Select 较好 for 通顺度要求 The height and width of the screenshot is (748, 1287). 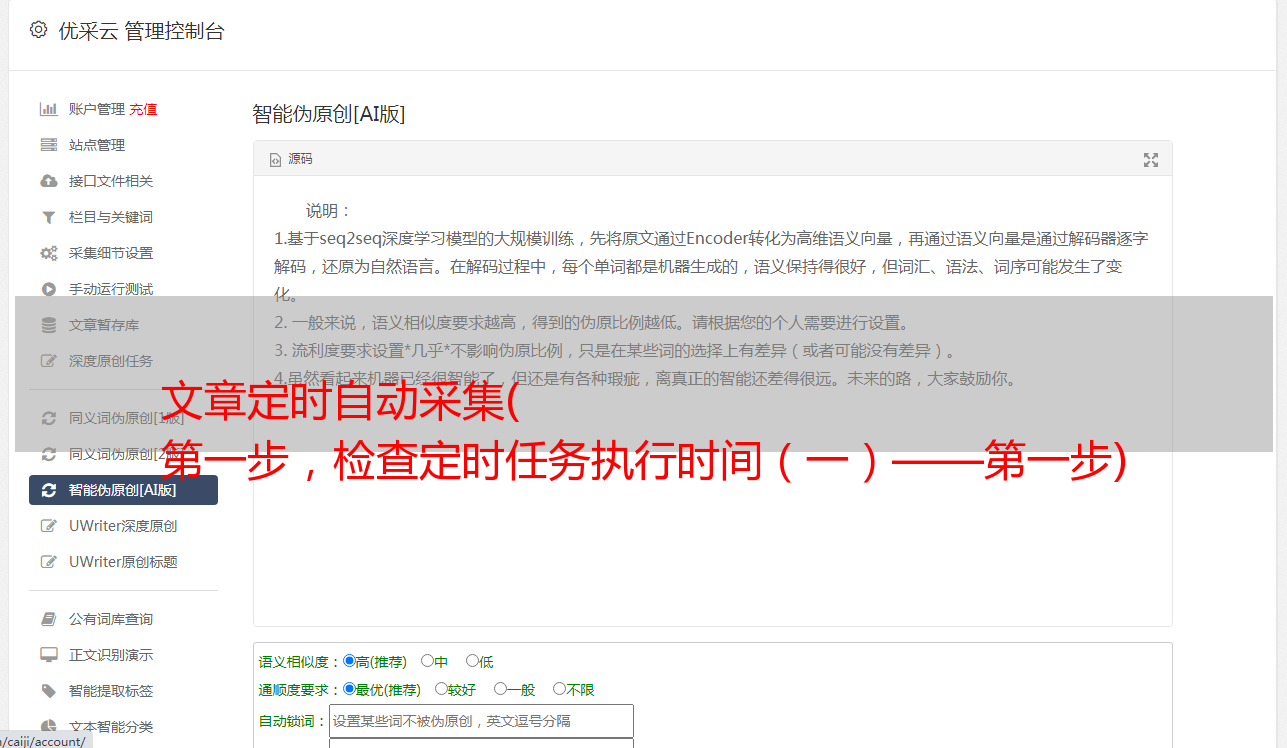click(x=441, y=689)
